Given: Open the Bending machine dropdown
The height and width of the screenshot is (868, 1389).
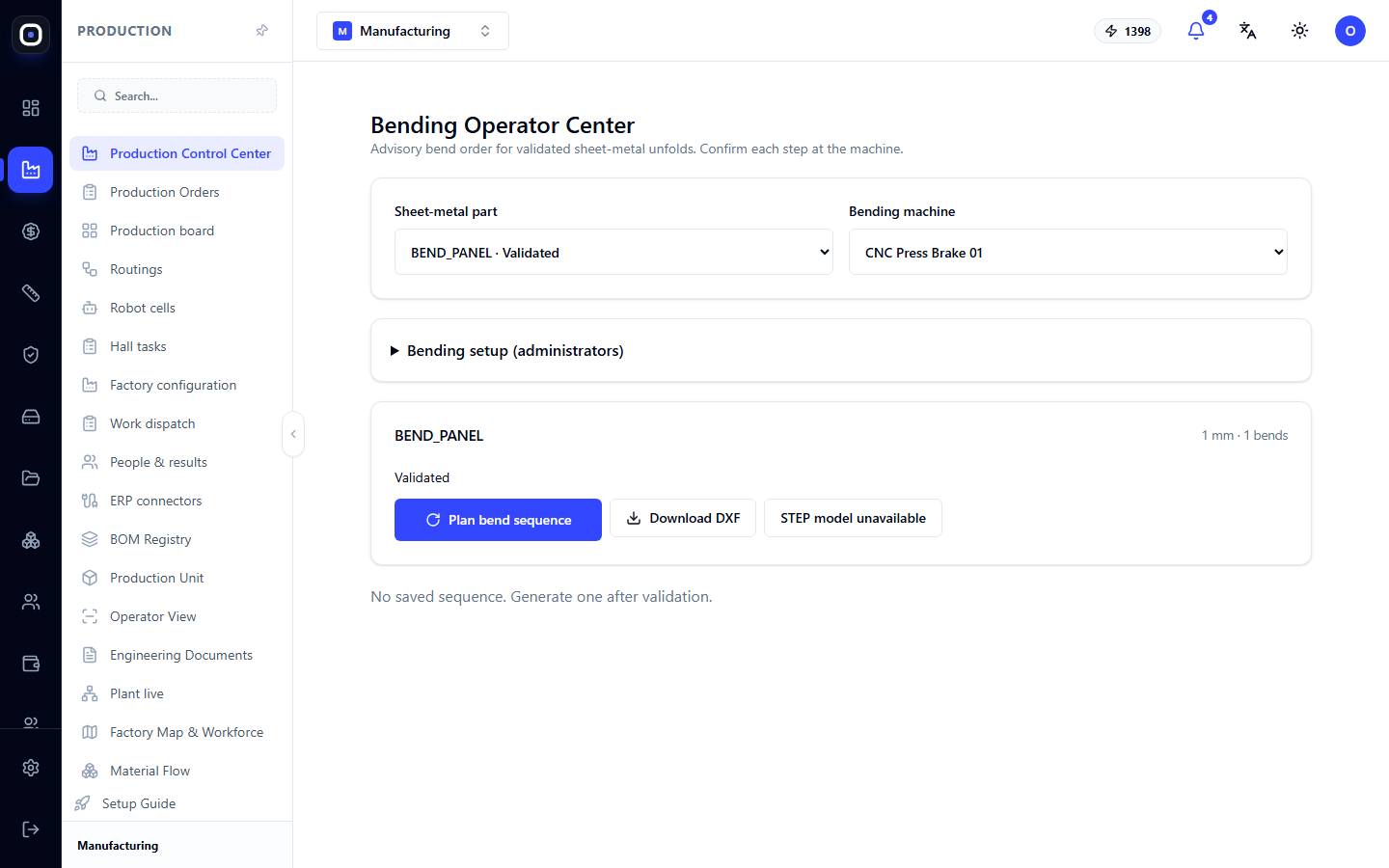Looking at the screenshot, I should (1068, 252).
